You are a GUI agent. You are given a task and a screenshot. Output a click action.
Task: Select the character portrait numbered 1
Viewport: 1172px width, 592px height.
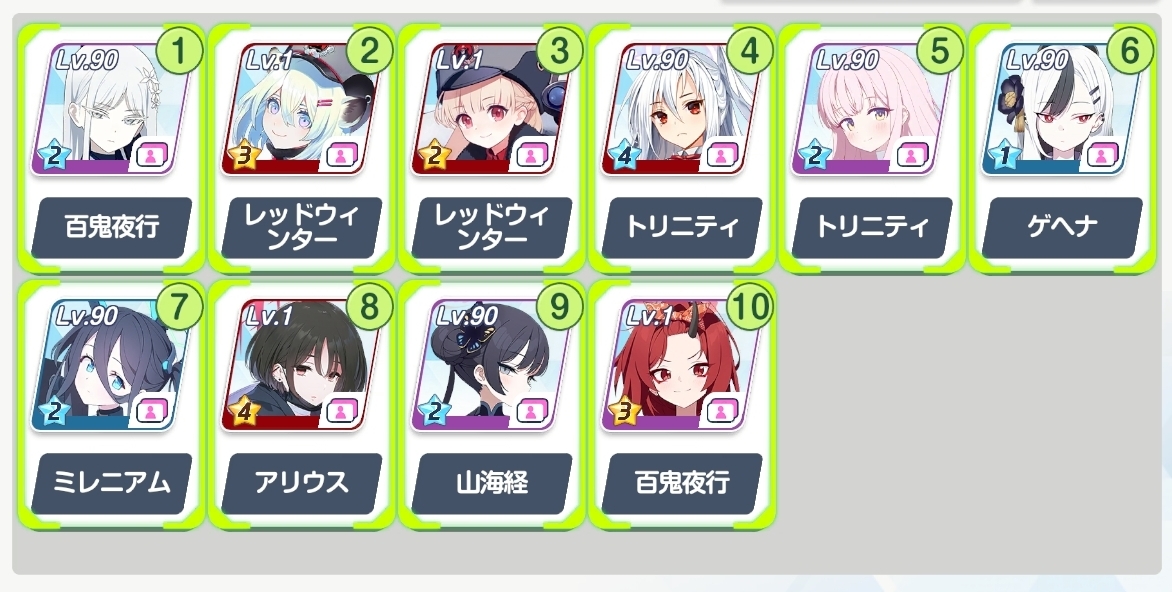[111, 108]
